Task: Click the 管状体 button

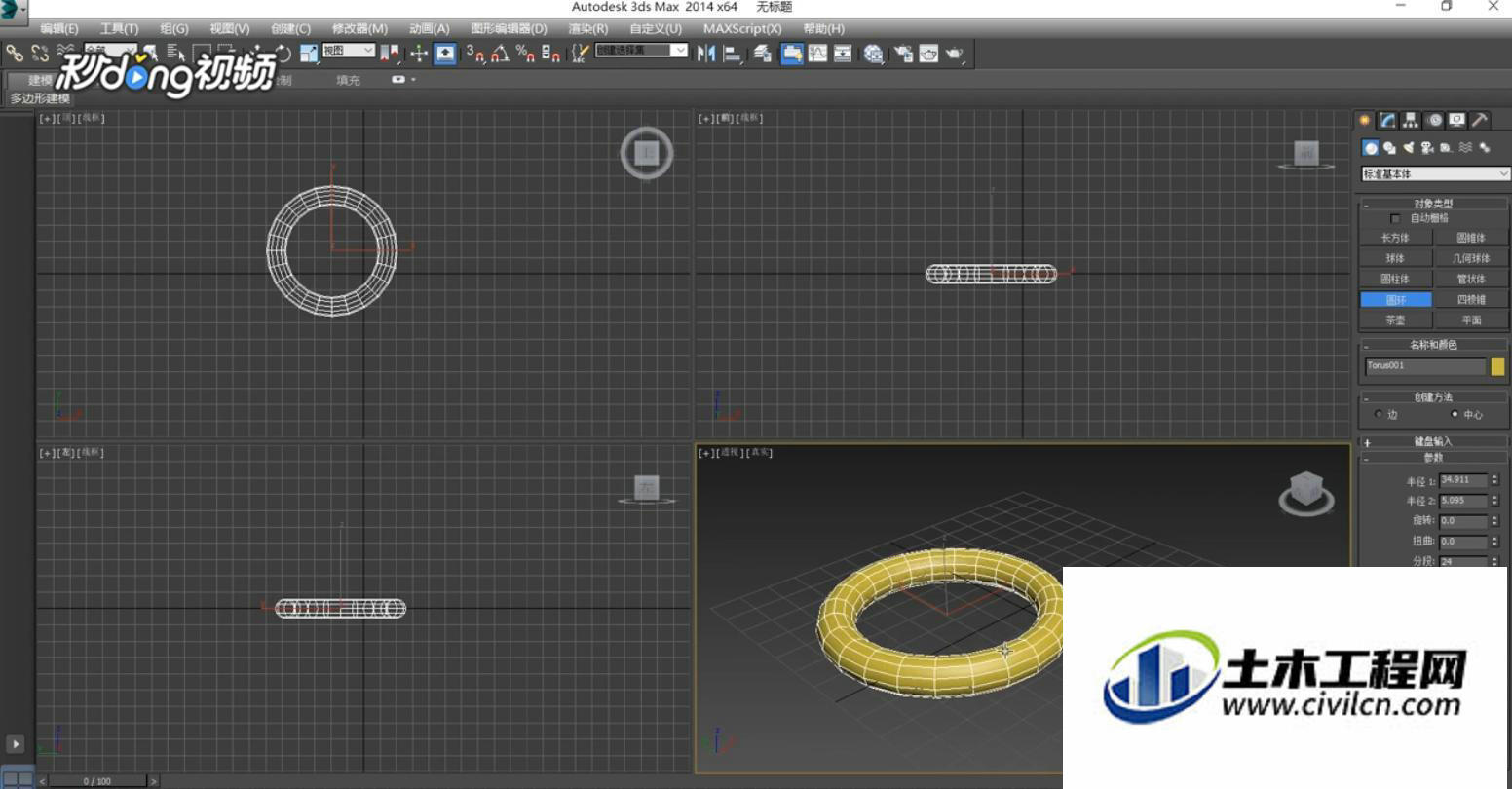Action: tap(1472, 280)
